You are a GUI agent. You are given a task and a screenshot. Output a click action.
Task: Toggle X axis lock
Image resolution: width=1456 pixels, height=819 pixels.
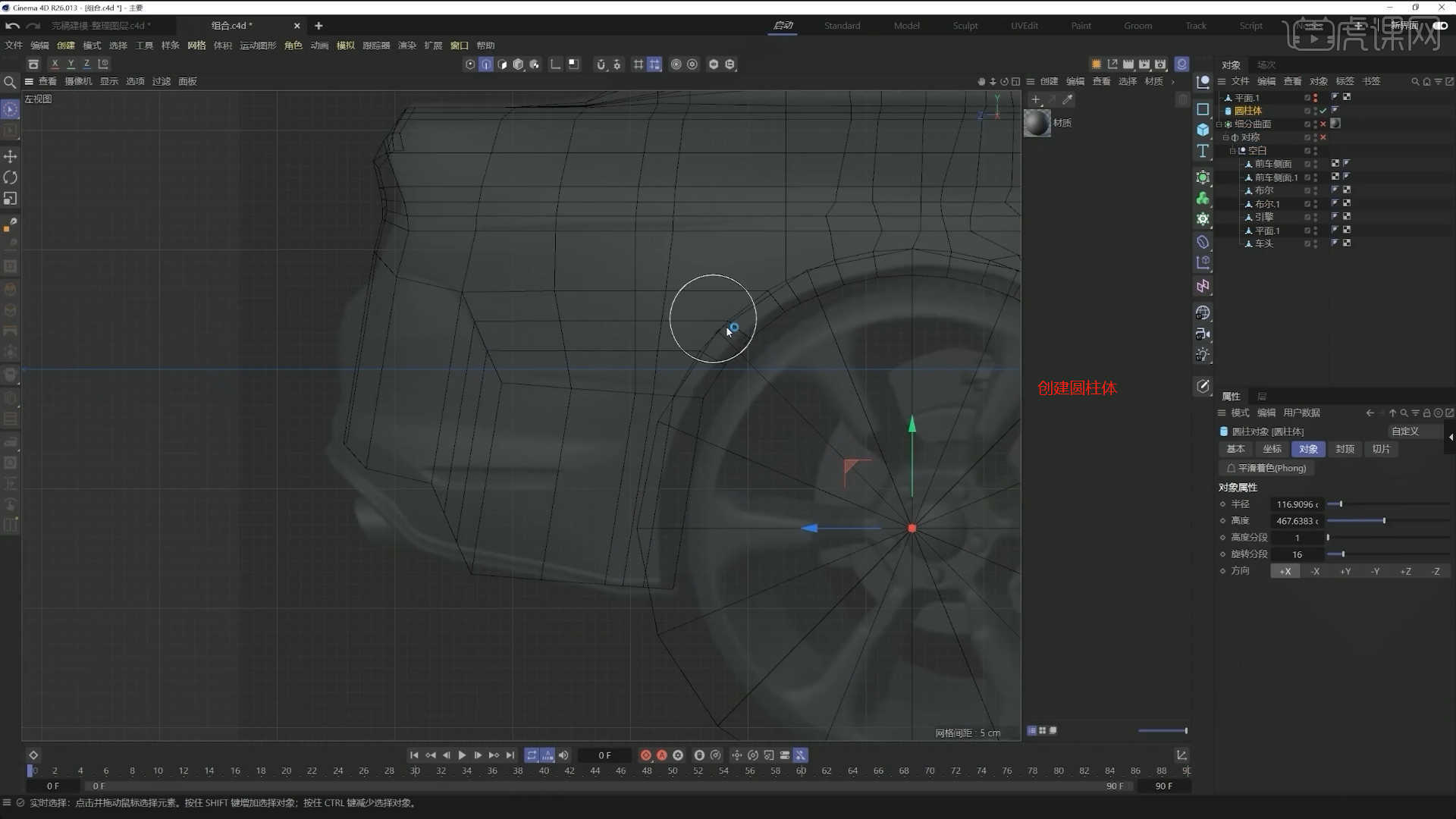pos(55,64)
